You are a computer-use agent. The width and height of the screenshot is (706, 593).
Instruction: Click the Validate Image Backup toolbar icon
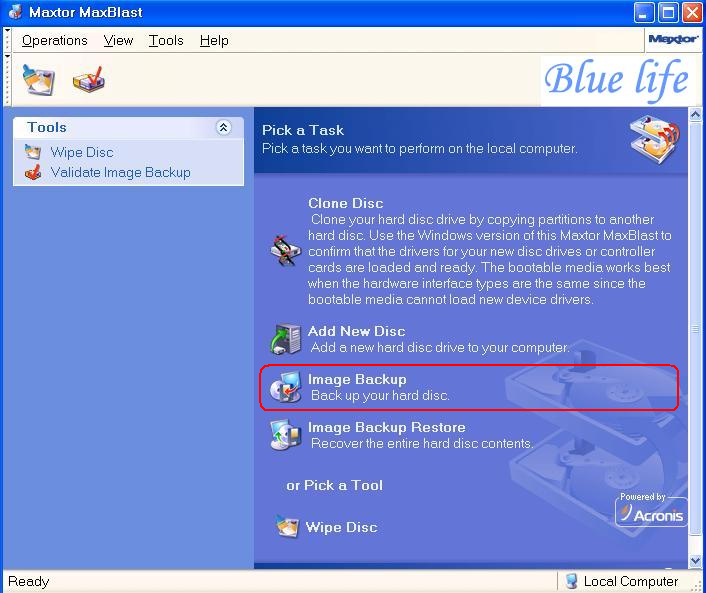point(89,80)
